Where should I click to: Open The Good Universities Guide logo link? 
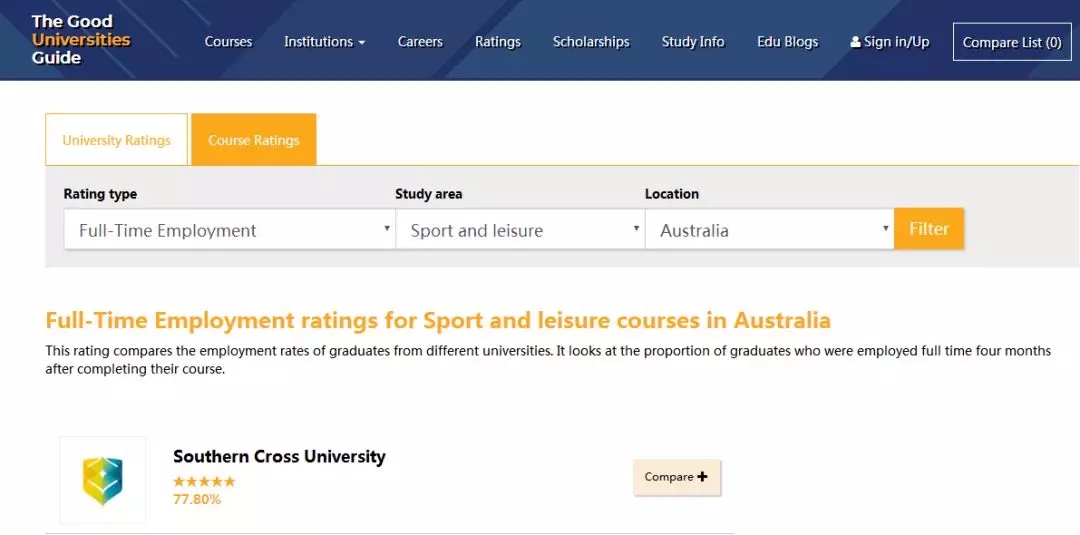(x=81, y=40)
